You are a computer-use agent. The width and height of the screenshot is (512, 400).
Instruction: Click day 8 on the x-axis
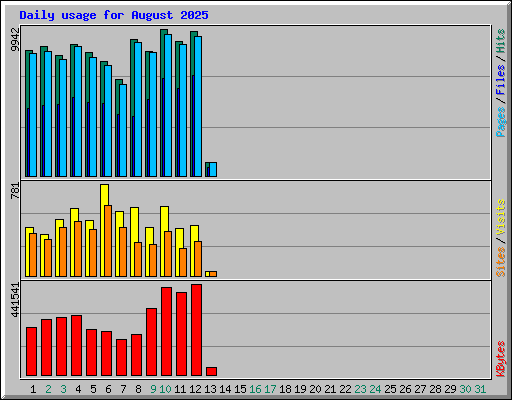pos(138,389)
